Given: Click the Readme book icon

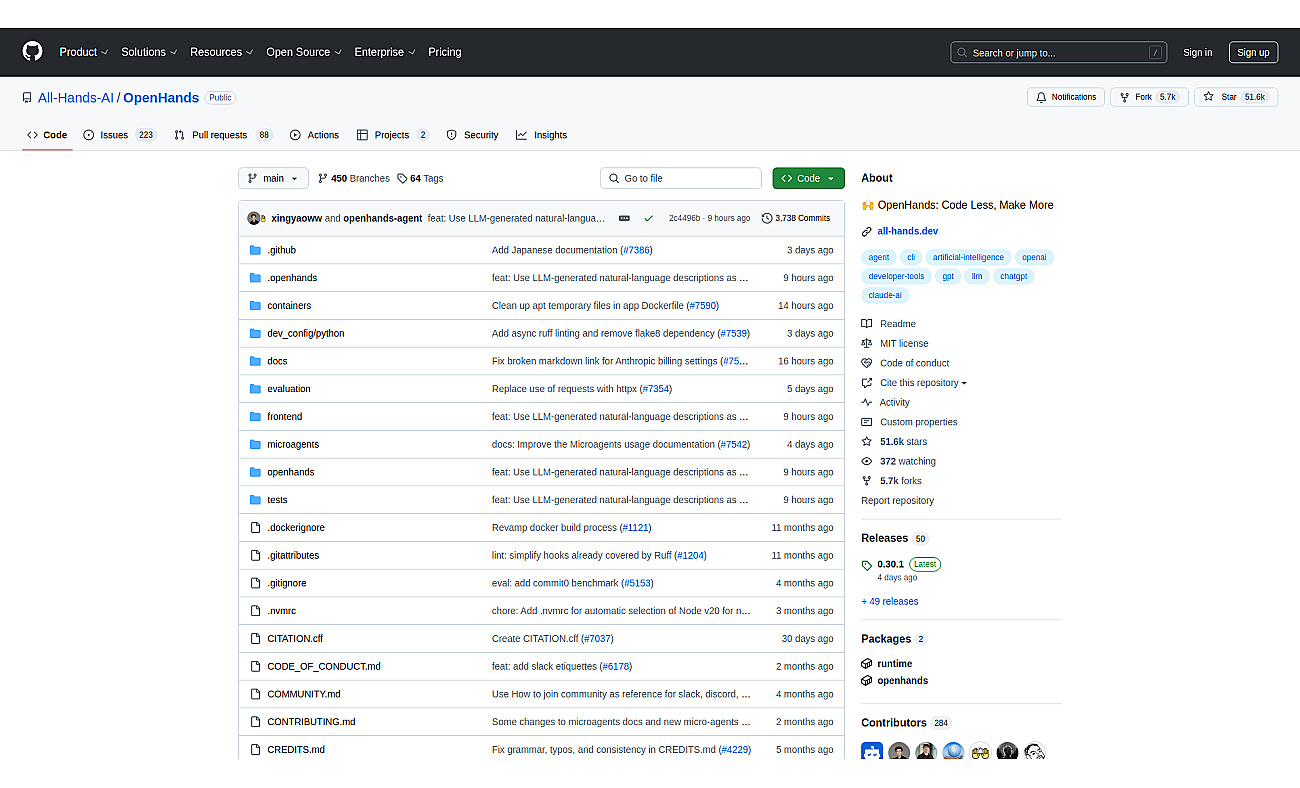Looking at the screenshot, I should click(867, 324).
